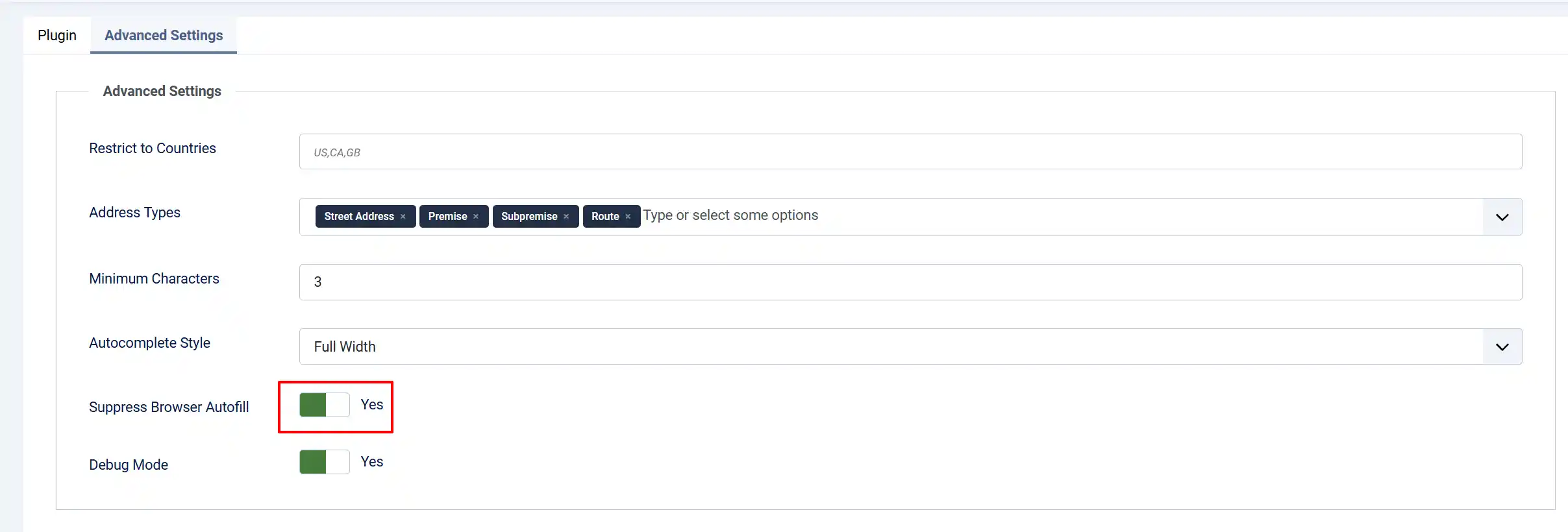Toggle the Suppress Browser Autofill switch
Screen dimensions: 1568x532
[x=325, y=405]
